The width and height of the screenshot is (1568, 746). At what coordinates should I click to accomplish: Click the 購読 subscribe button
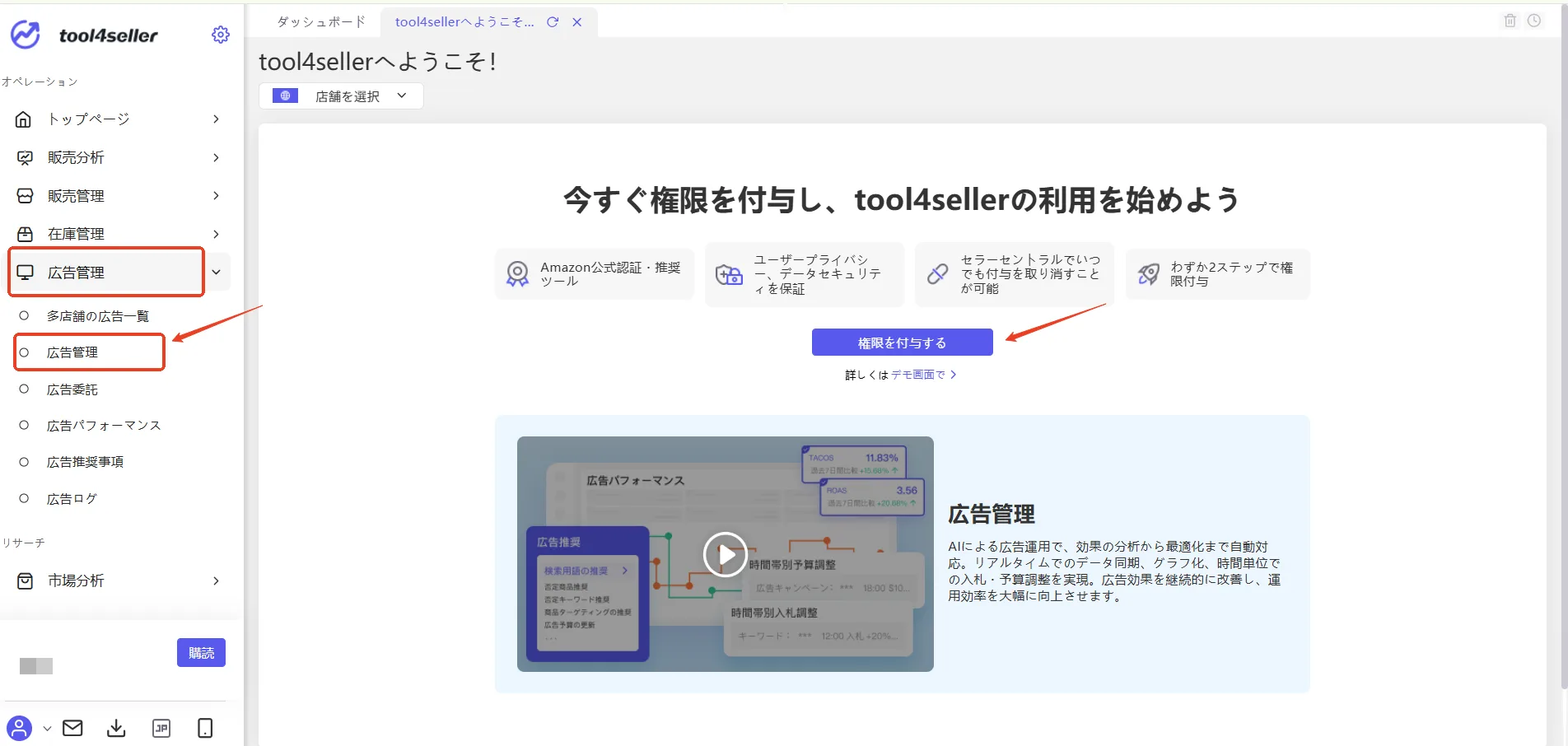[x=201, y=653]
